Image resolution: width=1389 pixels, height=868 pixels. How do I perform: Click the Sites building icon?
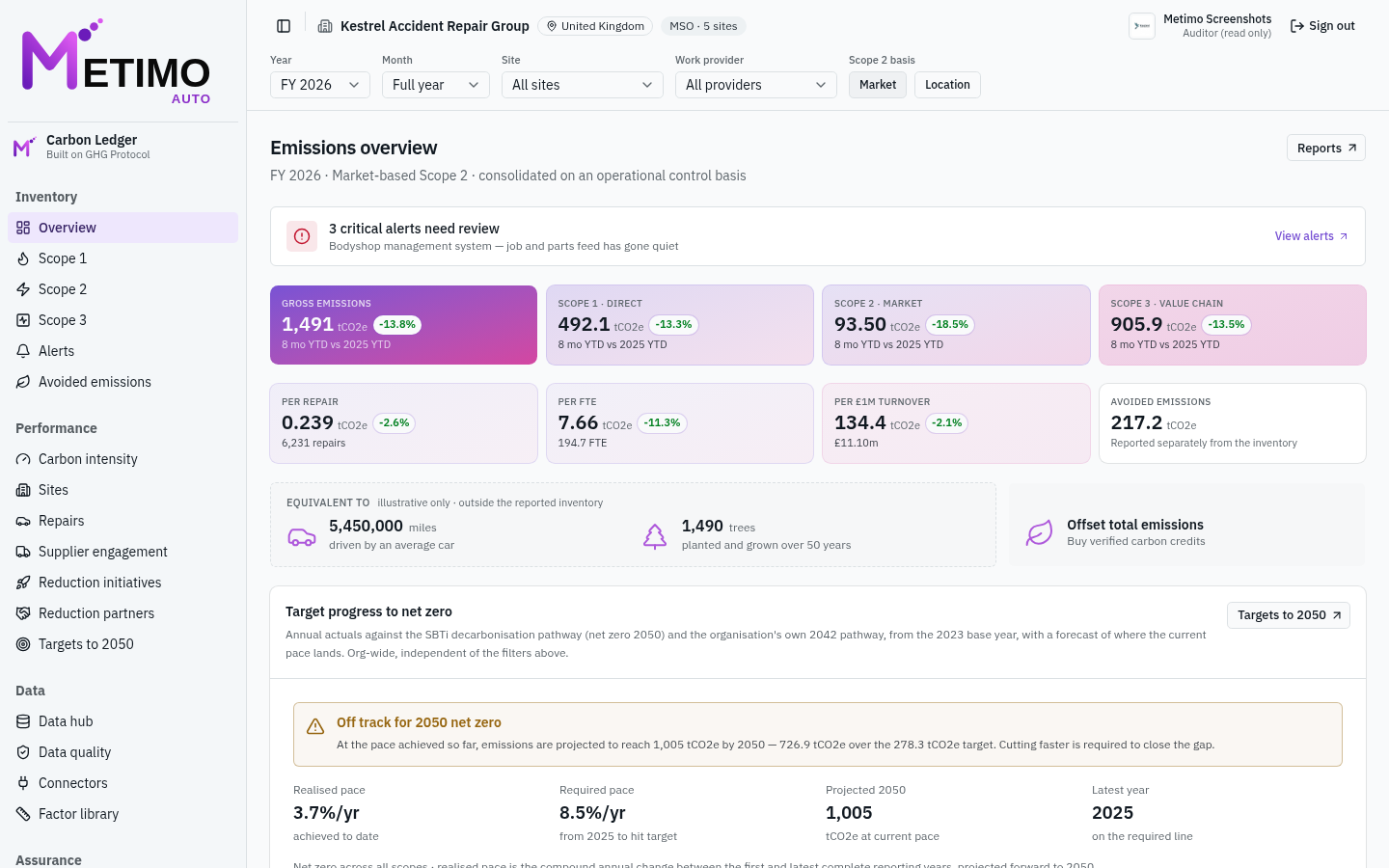(x=23, y=490)
